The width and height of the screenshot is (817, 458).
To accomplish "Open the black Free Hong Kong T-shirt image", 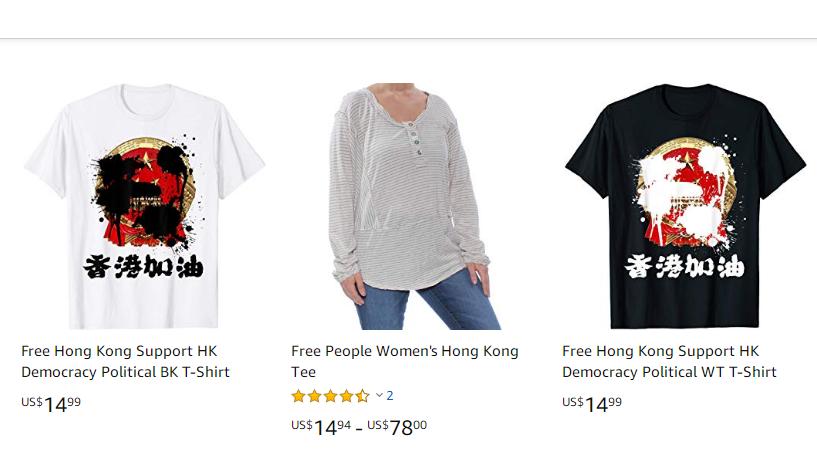I will coord(686,206).
